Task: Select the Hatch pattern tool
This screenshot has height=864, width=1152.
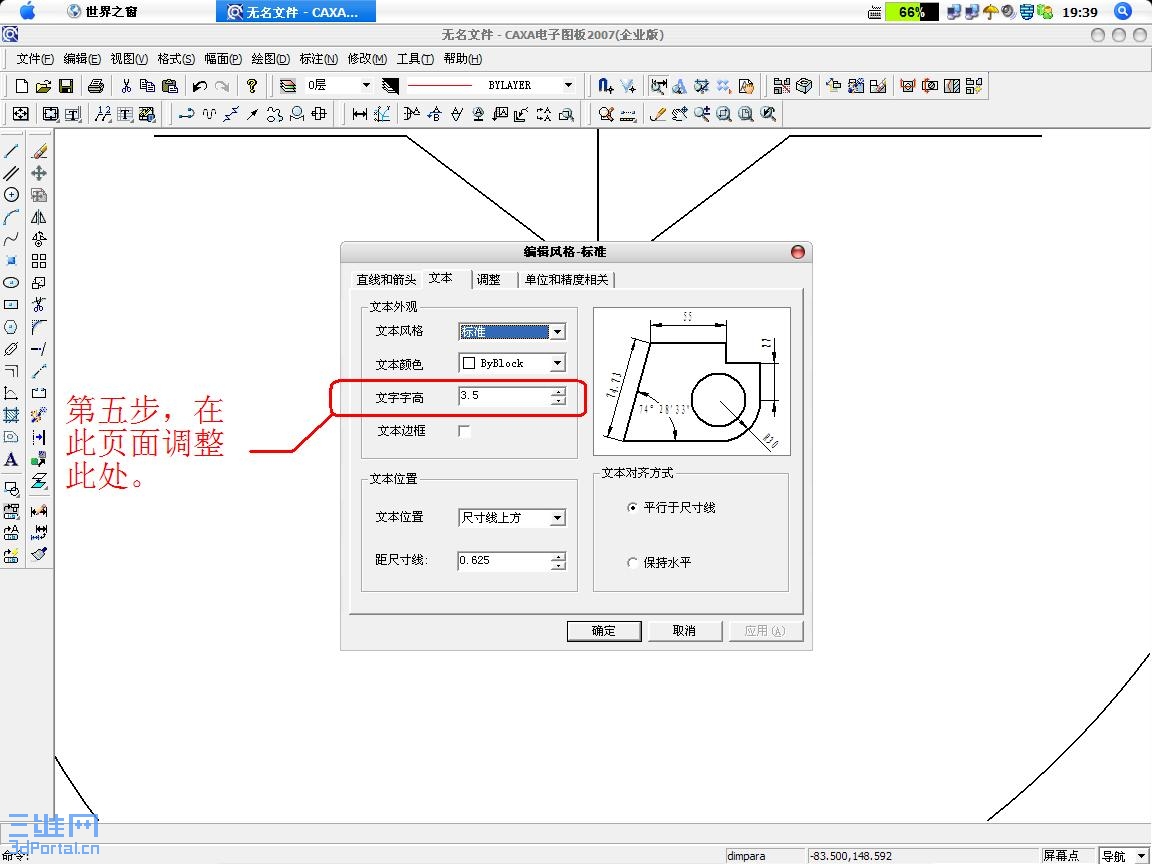Action: click(11, 415)
